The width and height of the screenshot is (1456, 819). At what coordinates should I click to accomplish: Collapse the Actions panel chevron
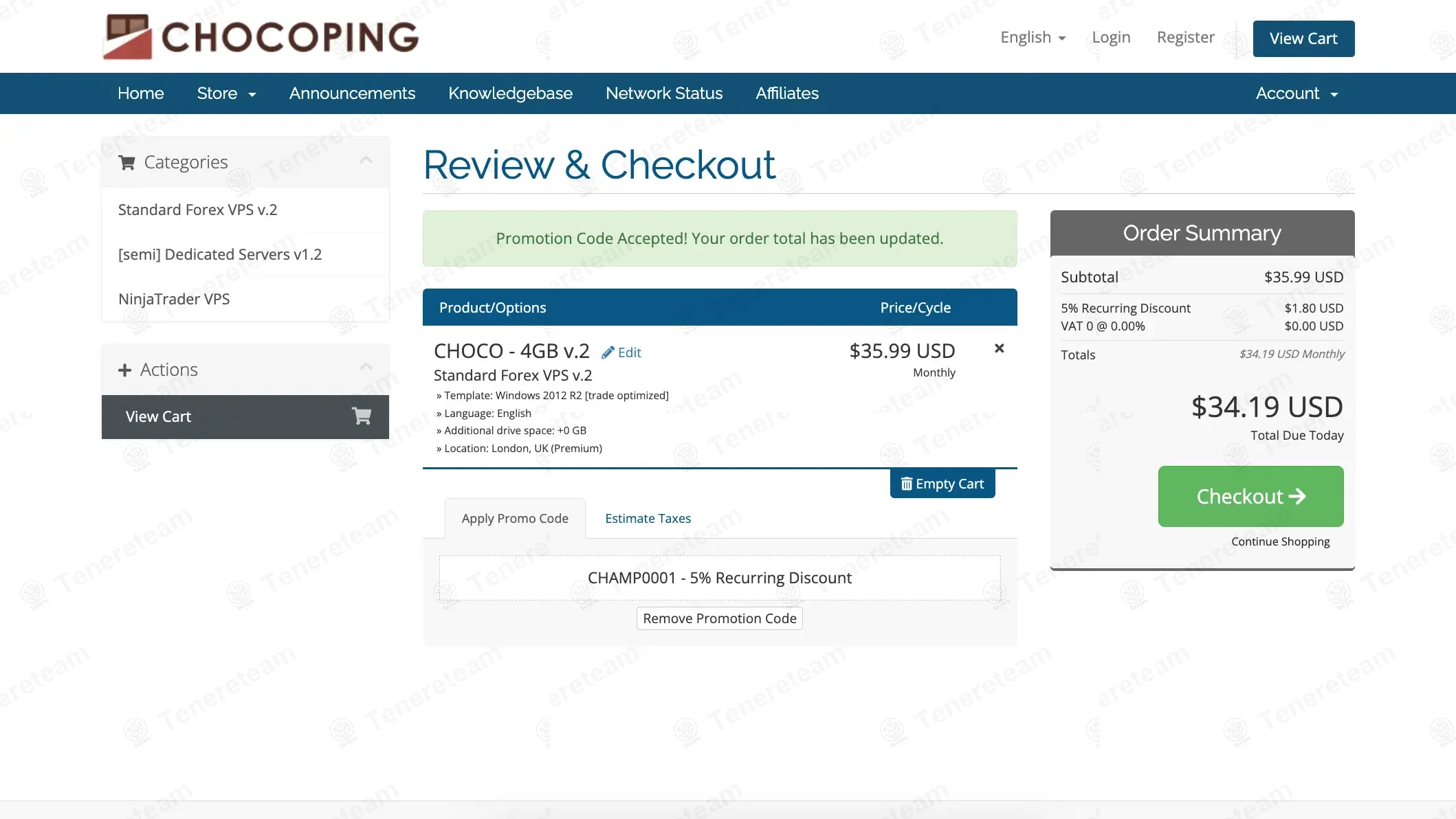(x=366, y=367)
